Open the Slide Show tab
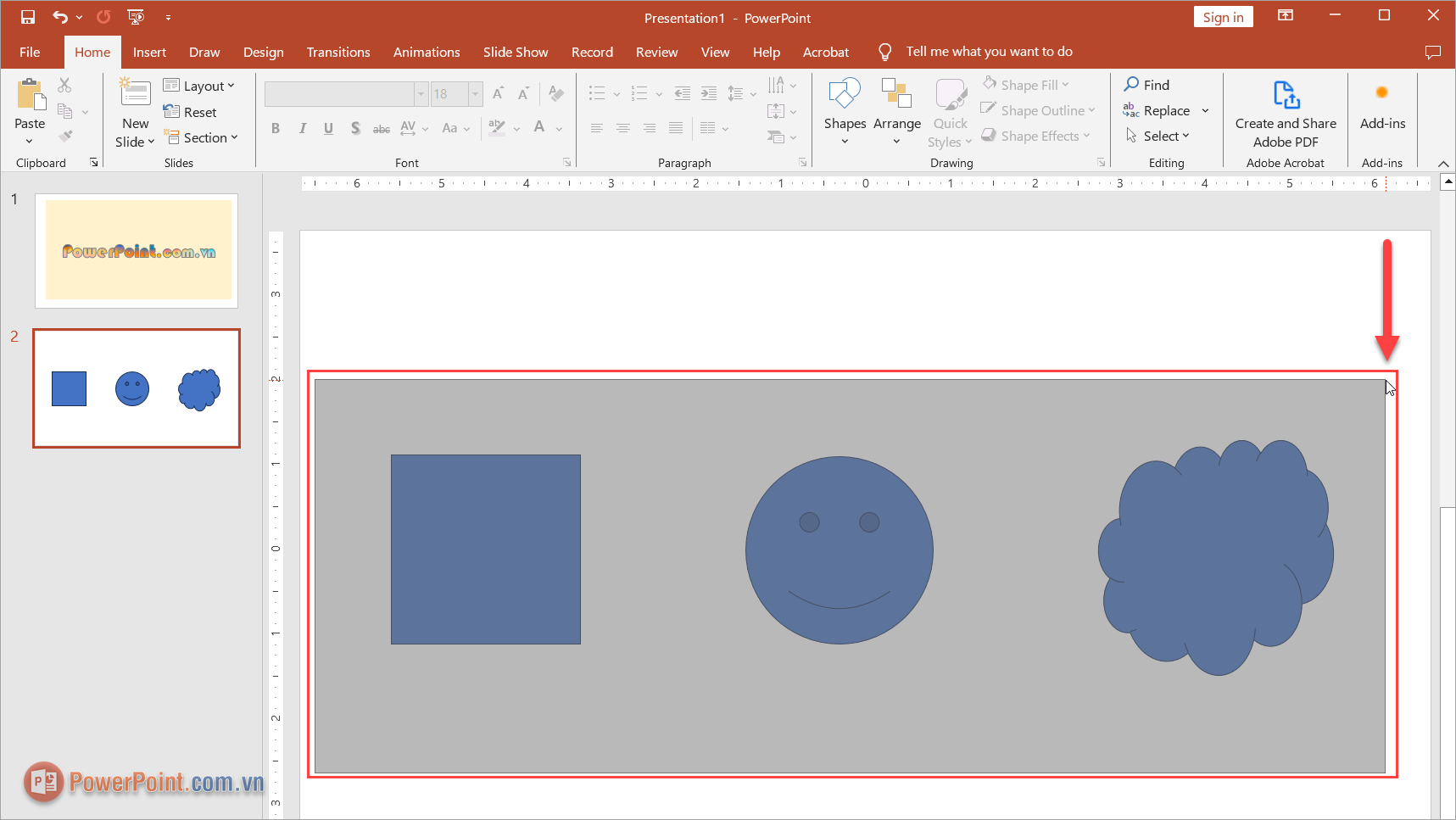The image size is (1456, 820). click(x=516, y=52)
